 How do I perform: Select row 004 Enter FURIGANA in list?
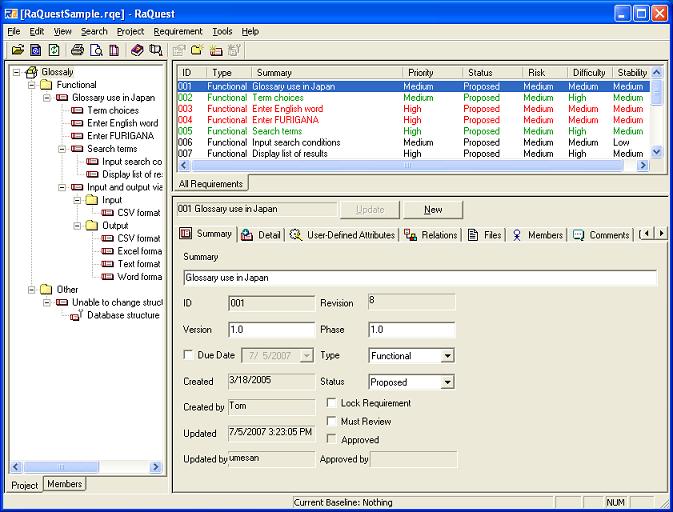coord(413,120)
